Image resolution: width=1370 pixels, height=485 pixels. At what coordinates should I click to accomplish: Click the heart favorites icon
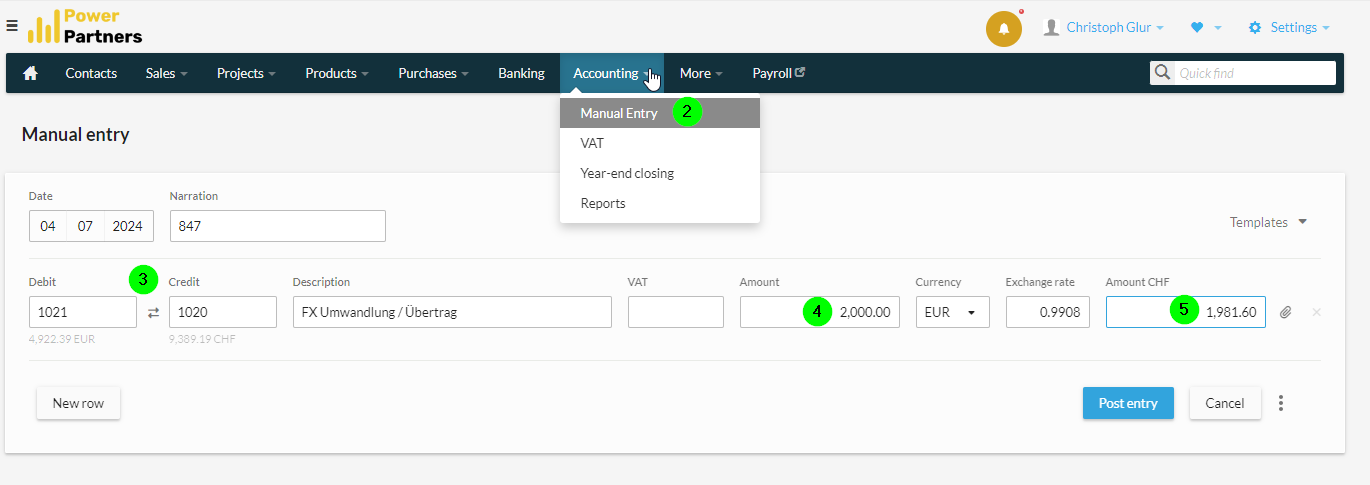[1197, 28]
